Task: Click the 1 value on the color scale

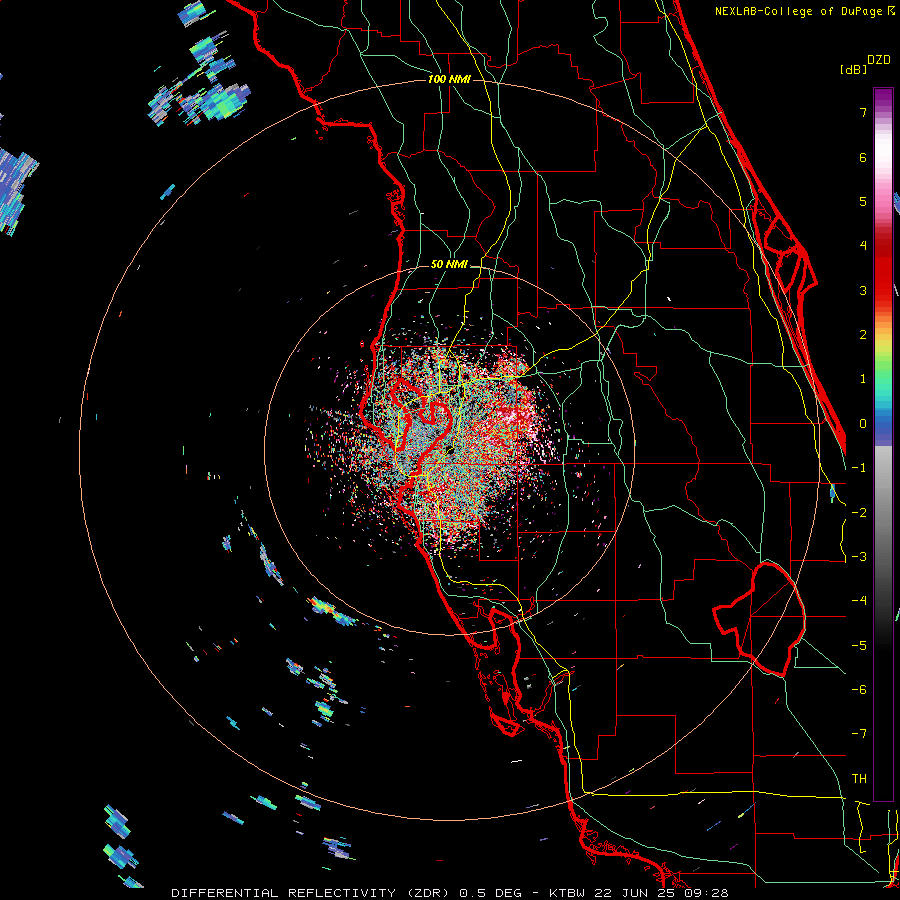Action: point(863,379)
